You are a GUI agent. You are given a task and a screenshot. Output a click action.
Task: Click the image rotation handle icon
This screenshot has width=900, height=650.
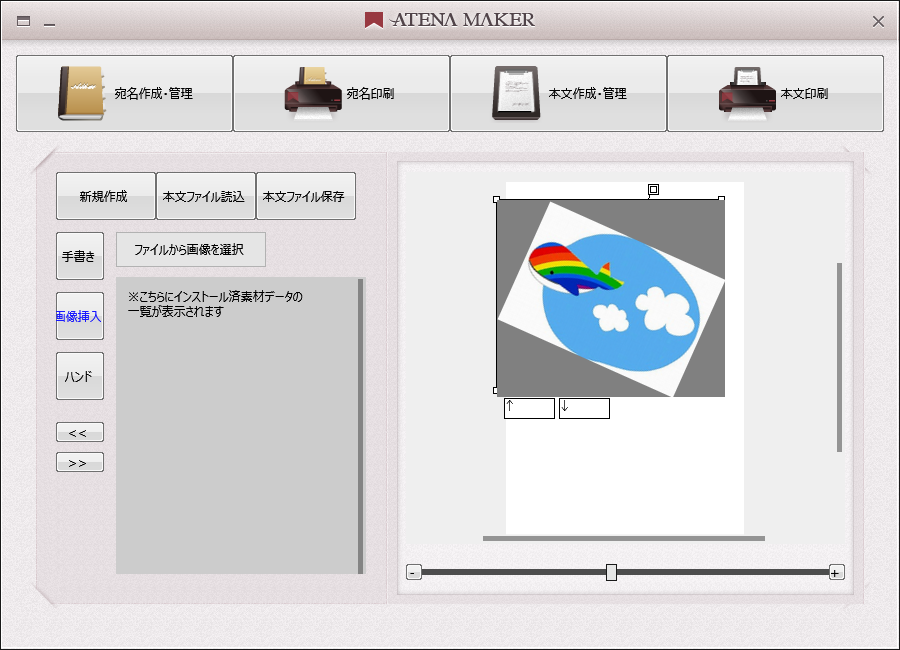[x=653, y=189]
